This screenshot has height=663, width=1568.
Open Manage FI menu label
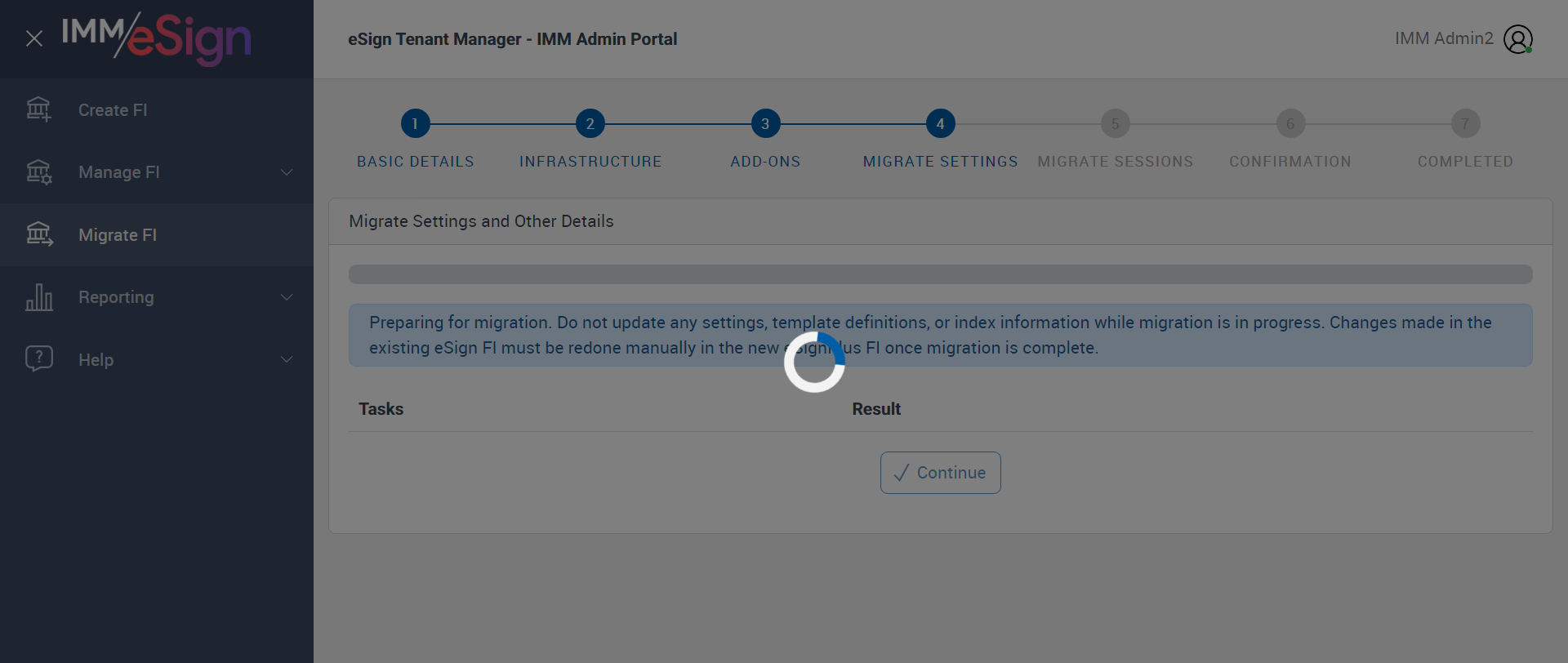point(119,172)
